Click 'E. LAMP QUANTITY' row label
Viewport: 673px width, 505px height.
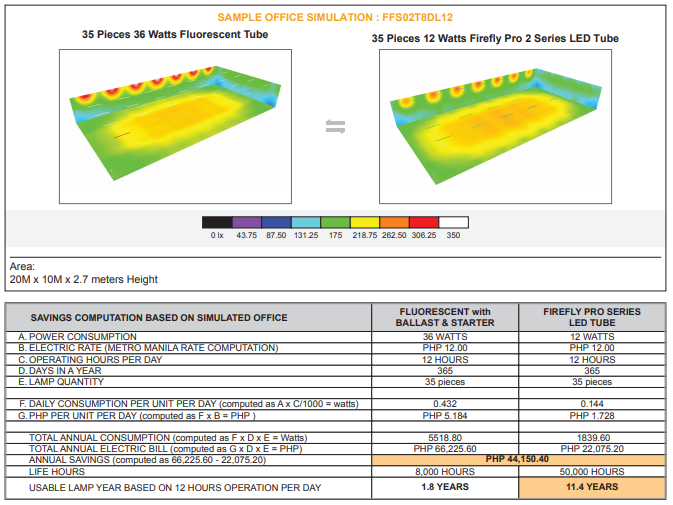61,382
